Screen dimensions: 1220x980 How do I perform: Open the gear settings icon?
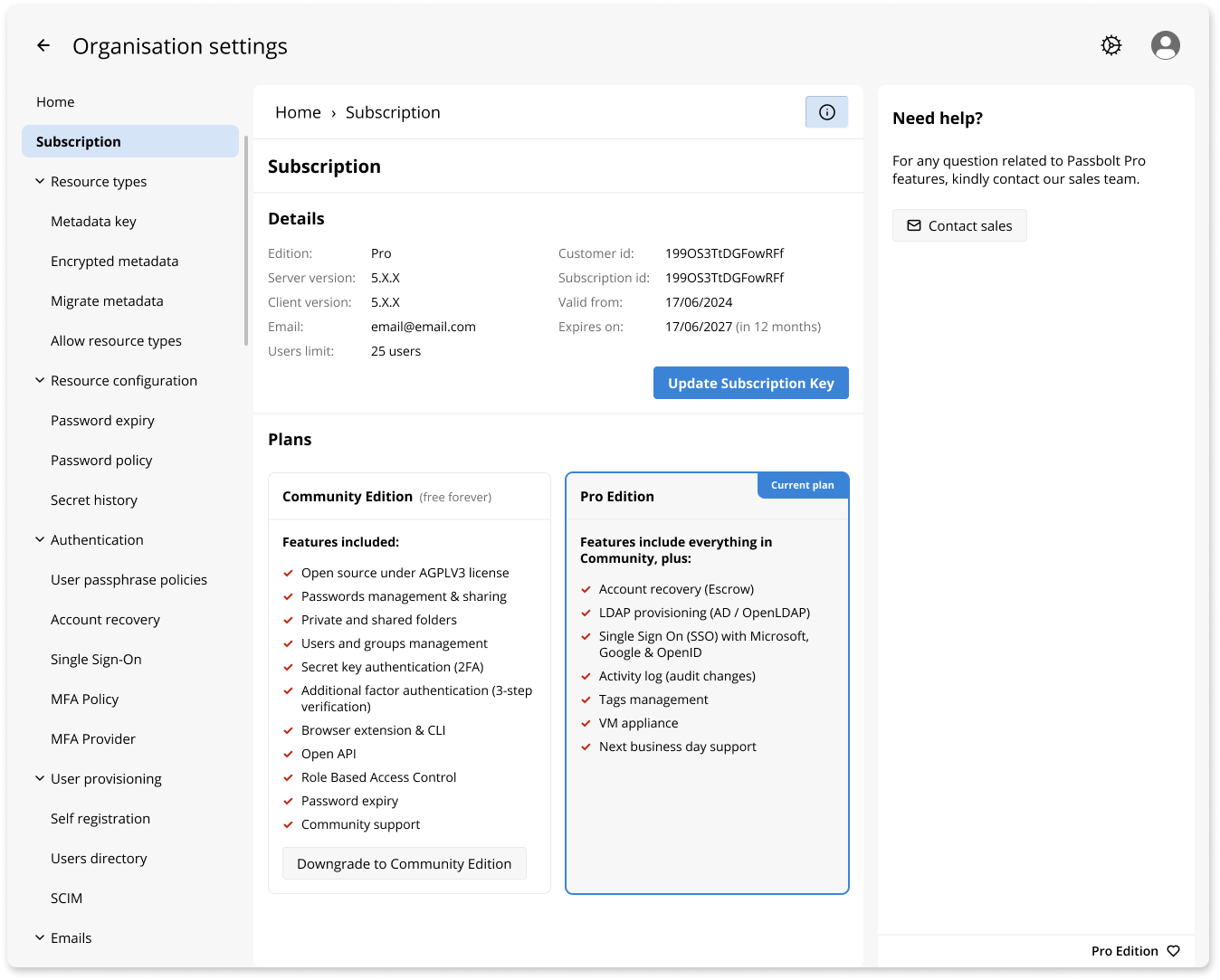(x=1111, y=45)
